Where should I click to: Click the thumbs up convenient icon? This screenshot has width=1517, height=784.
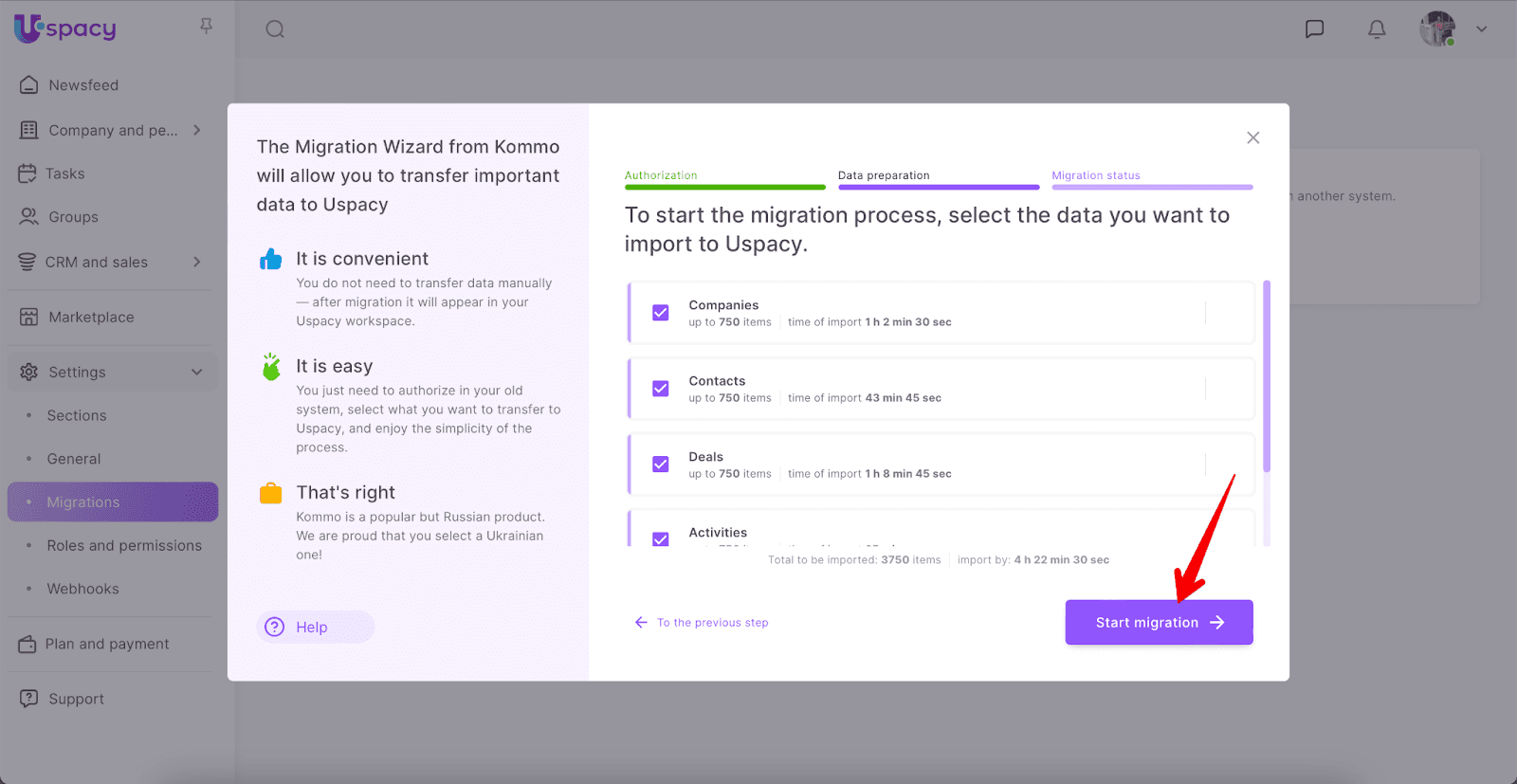point(271,259)
